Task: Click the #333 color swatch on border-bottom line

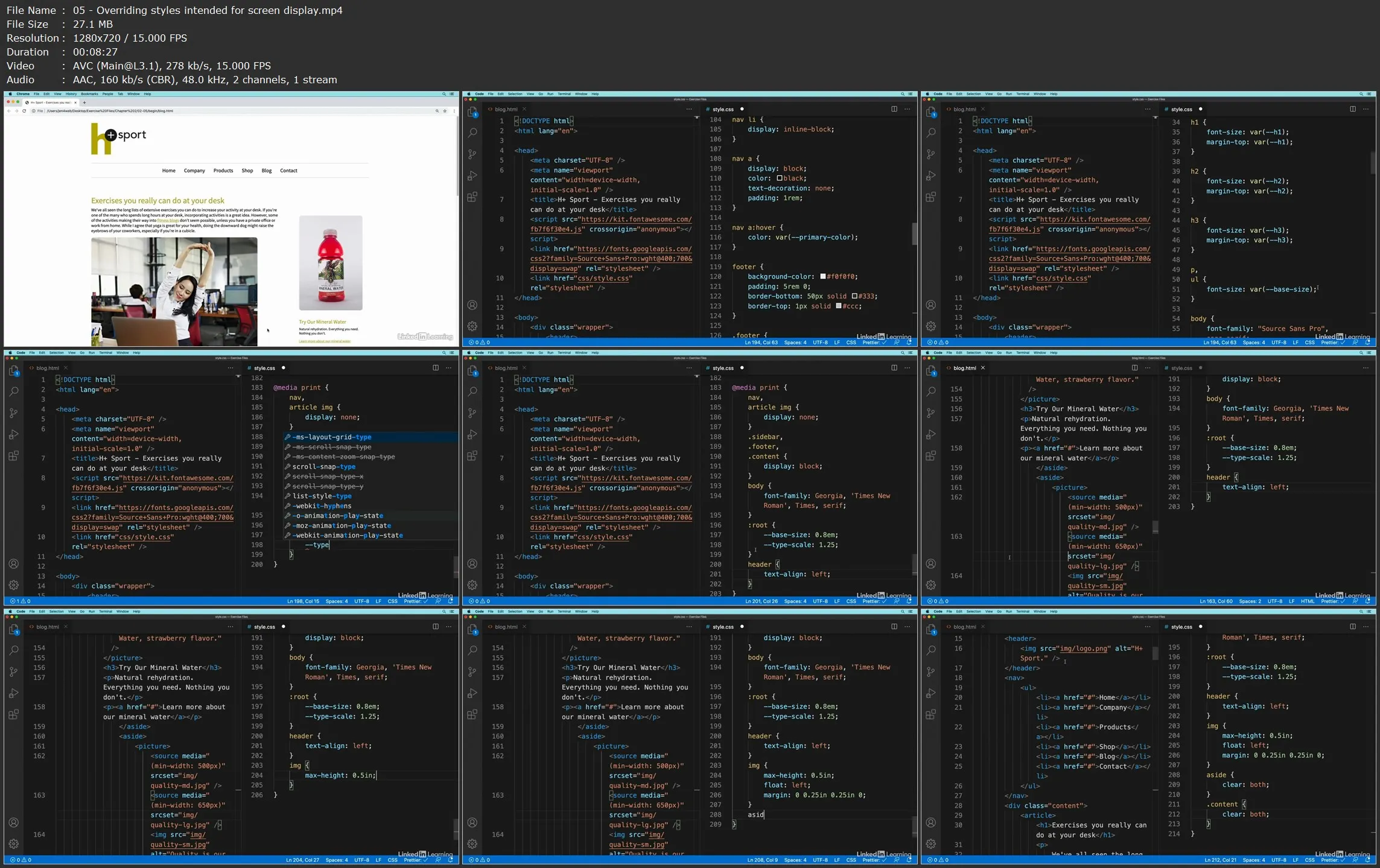Action: (x=854, y=296)
